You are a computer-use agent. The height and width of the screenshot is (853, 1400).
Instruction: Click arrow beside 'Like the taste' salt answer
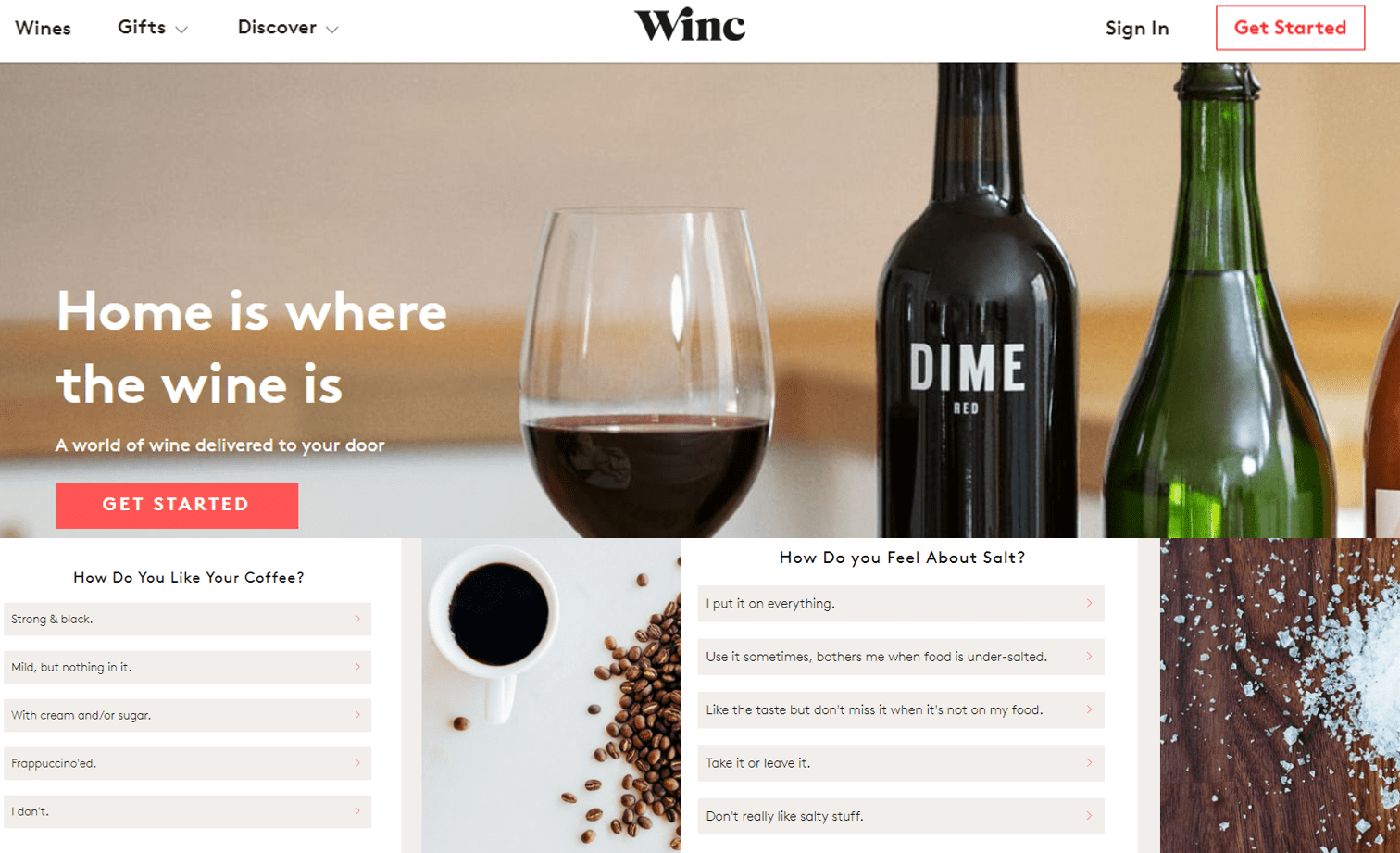(1089, 709)
